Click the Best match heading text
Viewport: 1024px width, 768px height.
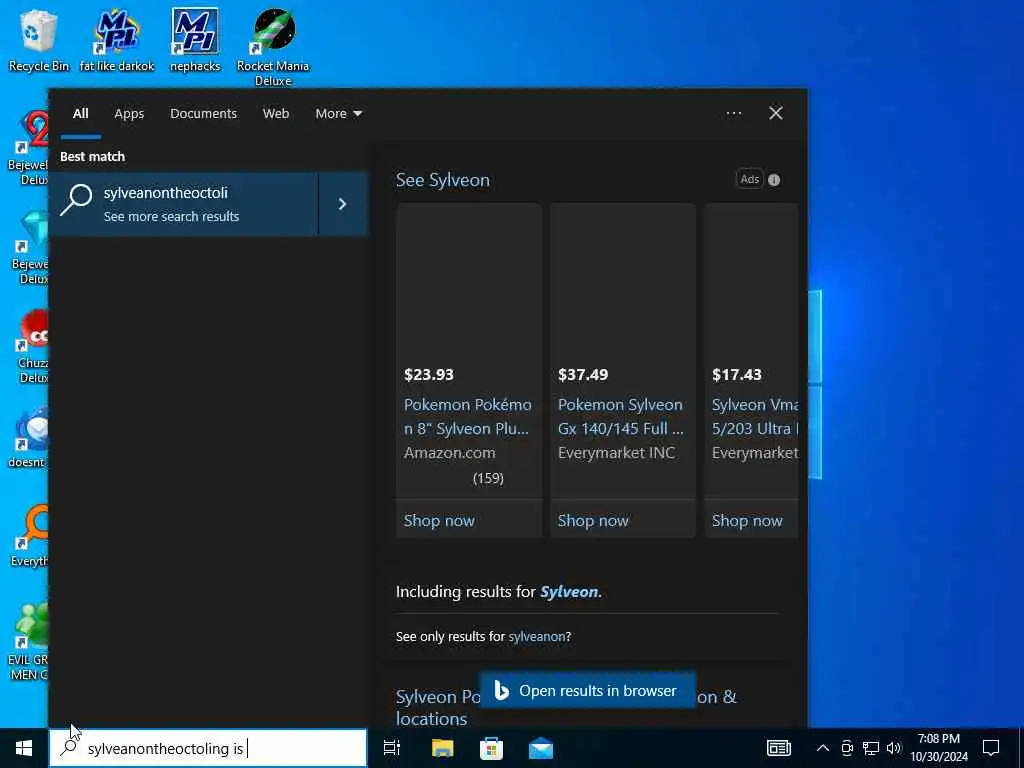(92, 157)
